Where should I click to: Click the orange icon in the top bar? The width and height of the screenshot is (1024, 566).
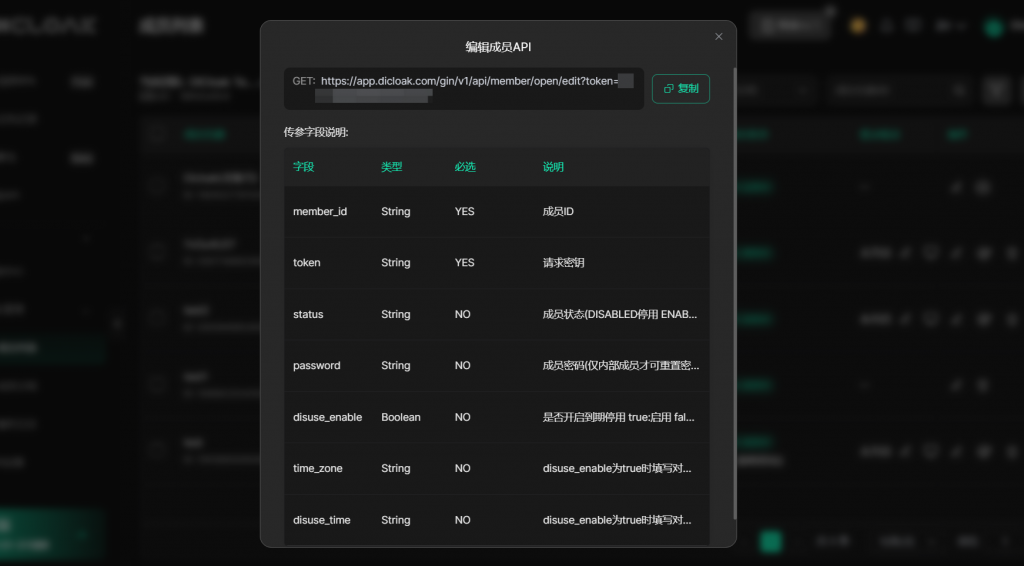857,26
